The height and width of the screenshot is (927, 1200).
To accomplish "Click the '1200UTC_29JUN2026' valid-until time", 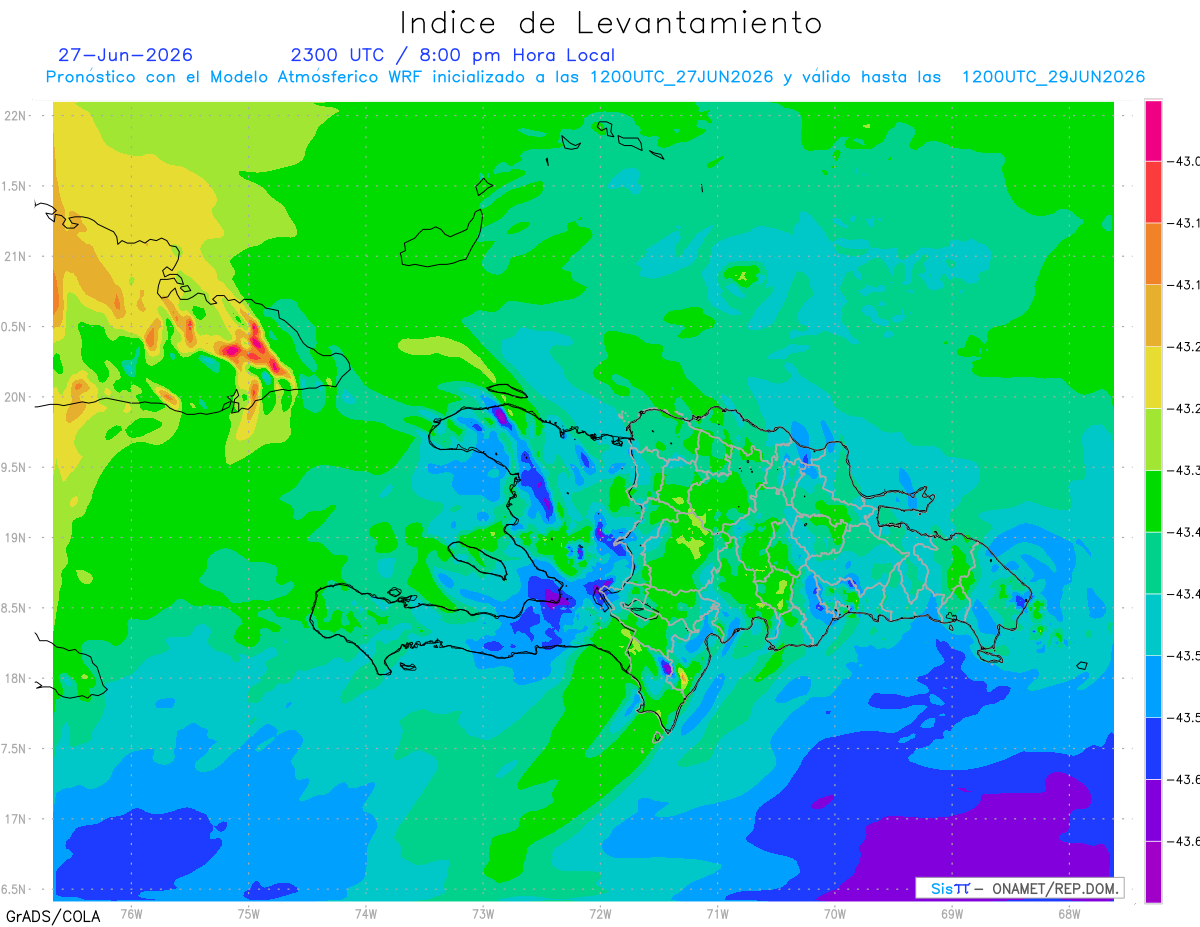I will 1053,77.
